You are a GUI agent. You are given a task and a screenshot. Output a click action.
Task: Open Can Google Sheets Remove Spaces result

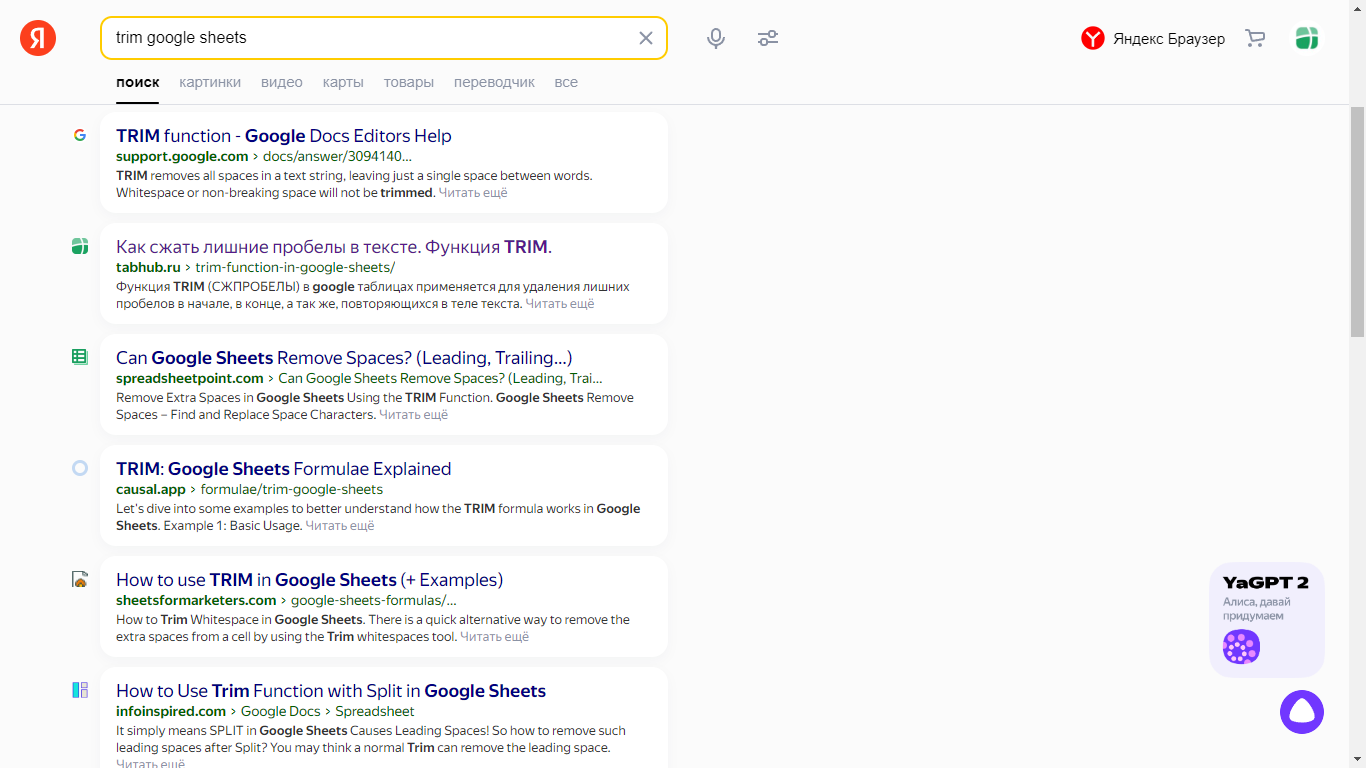pyautogui.click(x=344, y=358)
